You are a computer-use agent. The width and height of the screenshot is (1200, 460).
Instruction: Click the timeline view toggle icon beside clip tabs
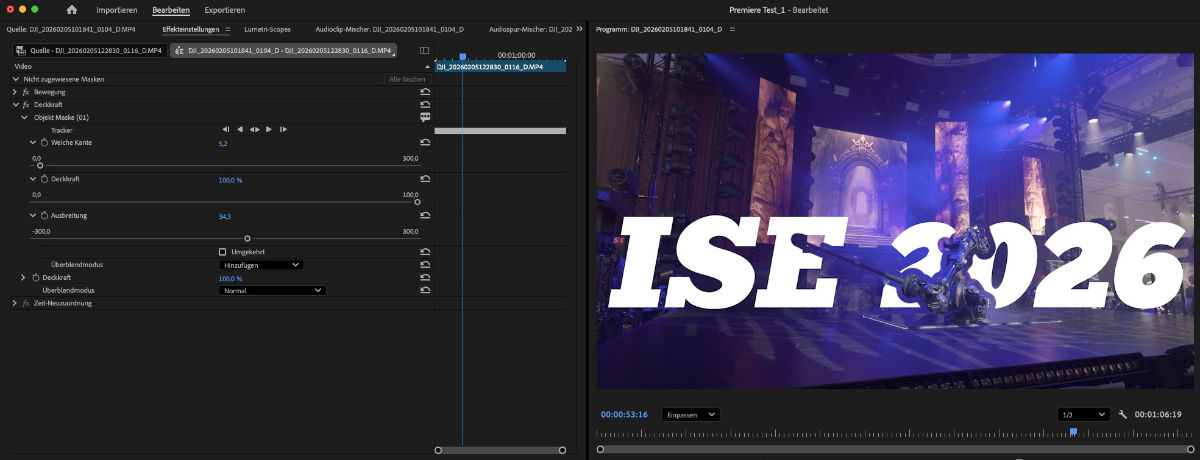[x=424, y=49]
